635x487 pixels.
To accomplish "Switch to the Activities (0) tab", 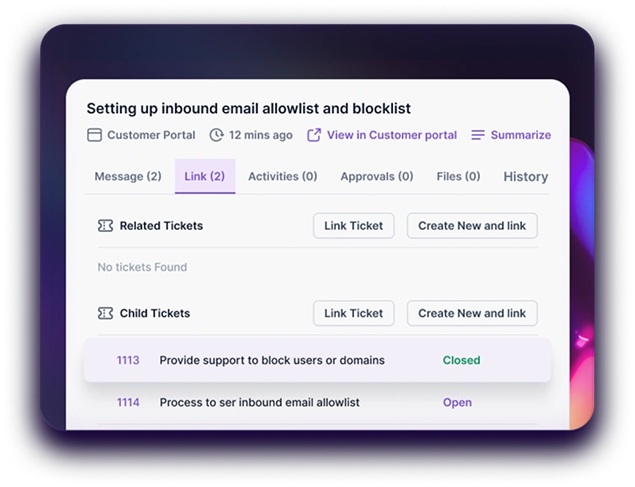I will (283, 177).
